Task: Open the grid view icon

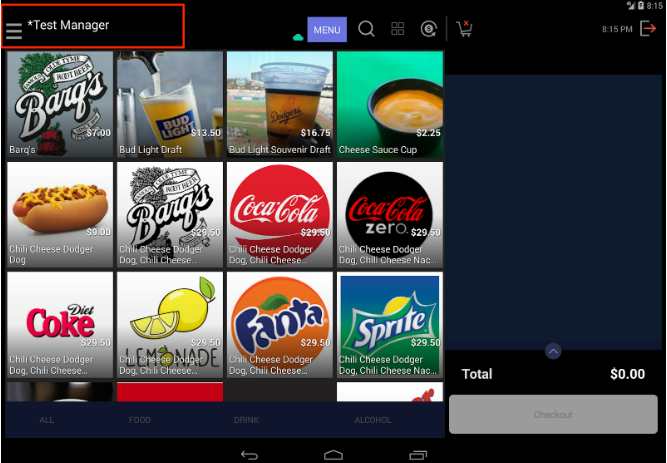Action: tap(398, 30)
